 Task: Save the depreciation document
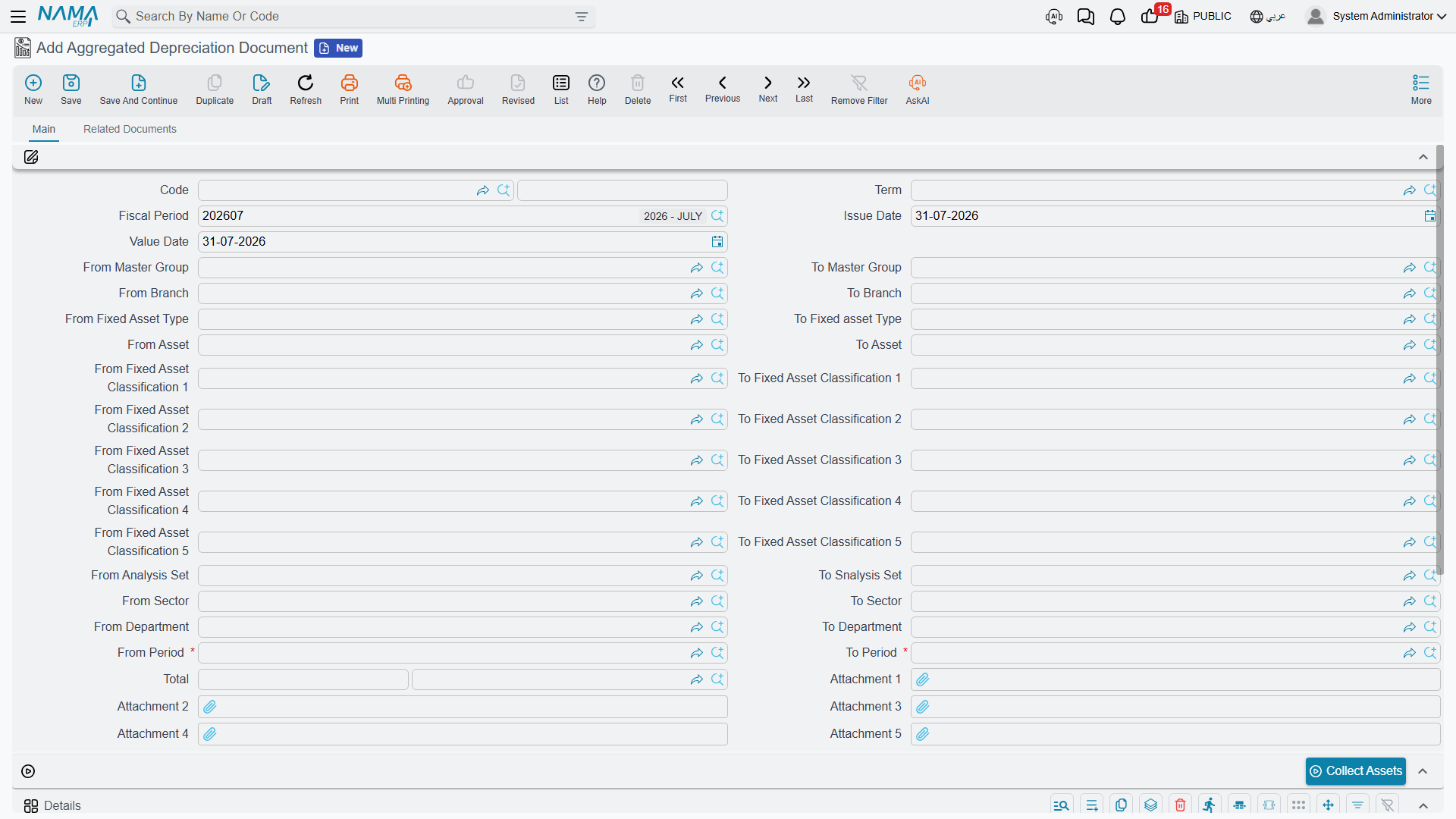point(71,89)
